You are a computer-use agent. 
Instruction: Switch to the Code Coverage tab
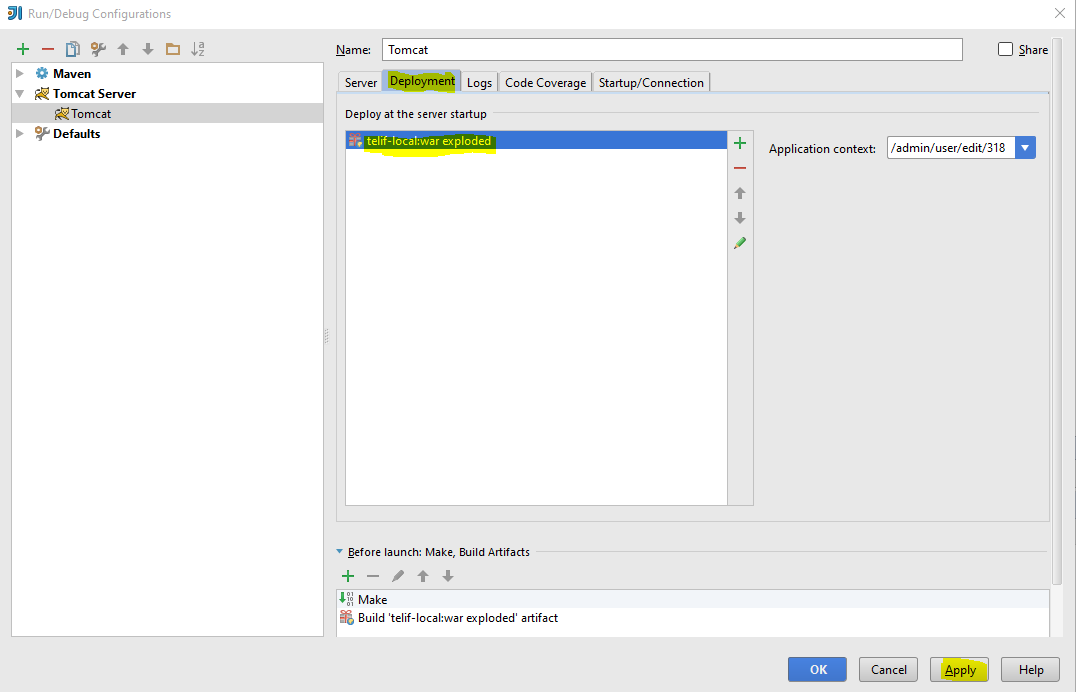546,82
